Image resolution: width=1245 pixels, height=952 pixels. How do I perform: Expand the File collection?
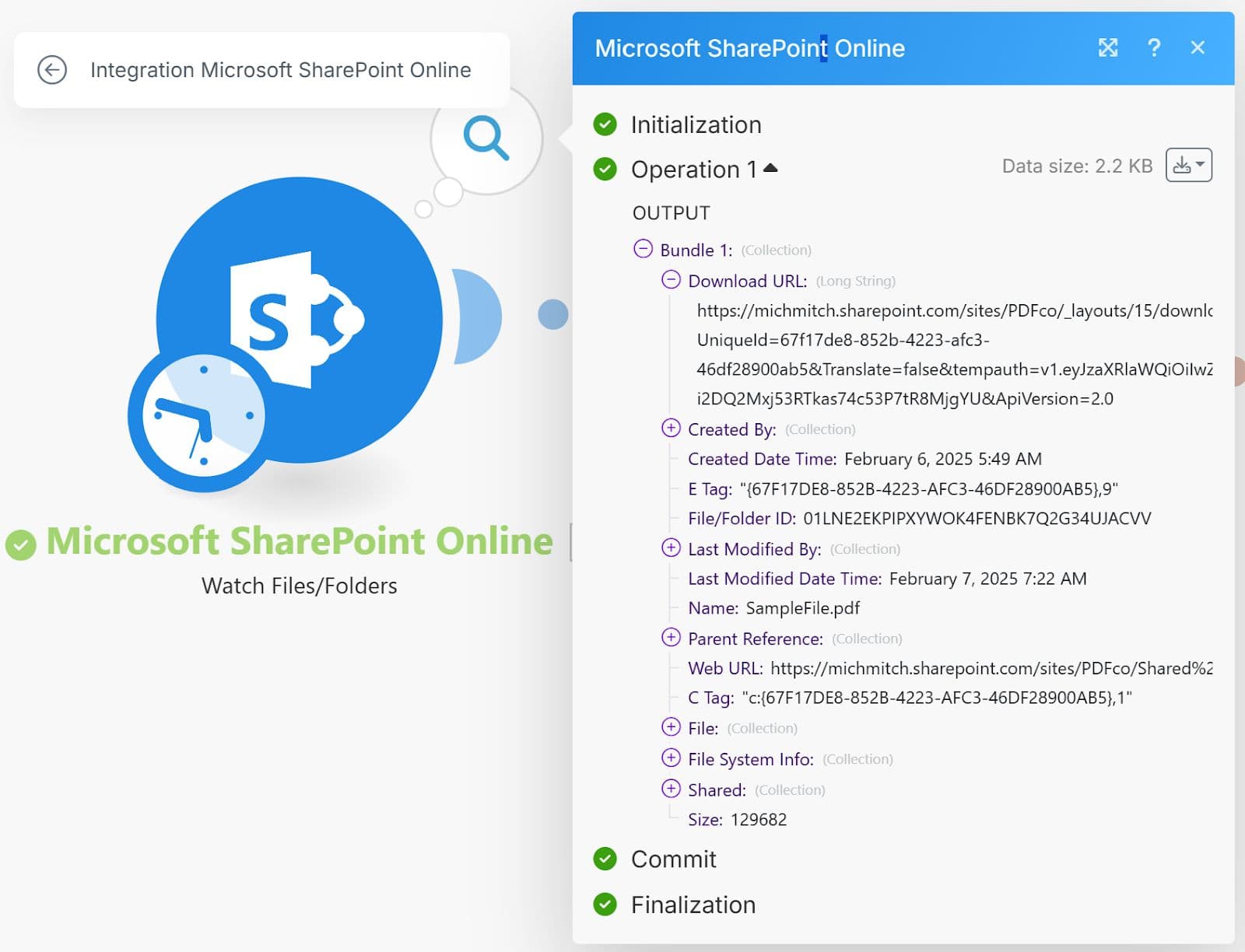(671, 727)
